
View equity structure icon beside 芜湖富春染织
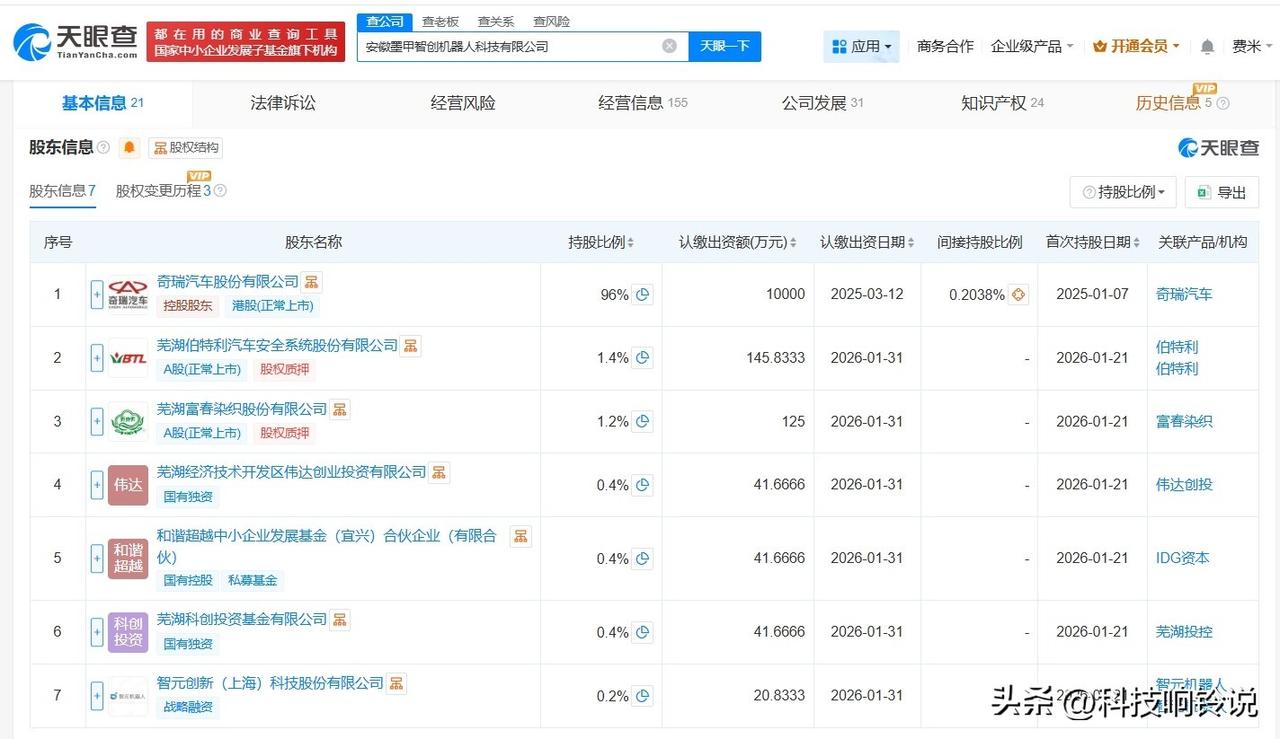tap(340, 409)
